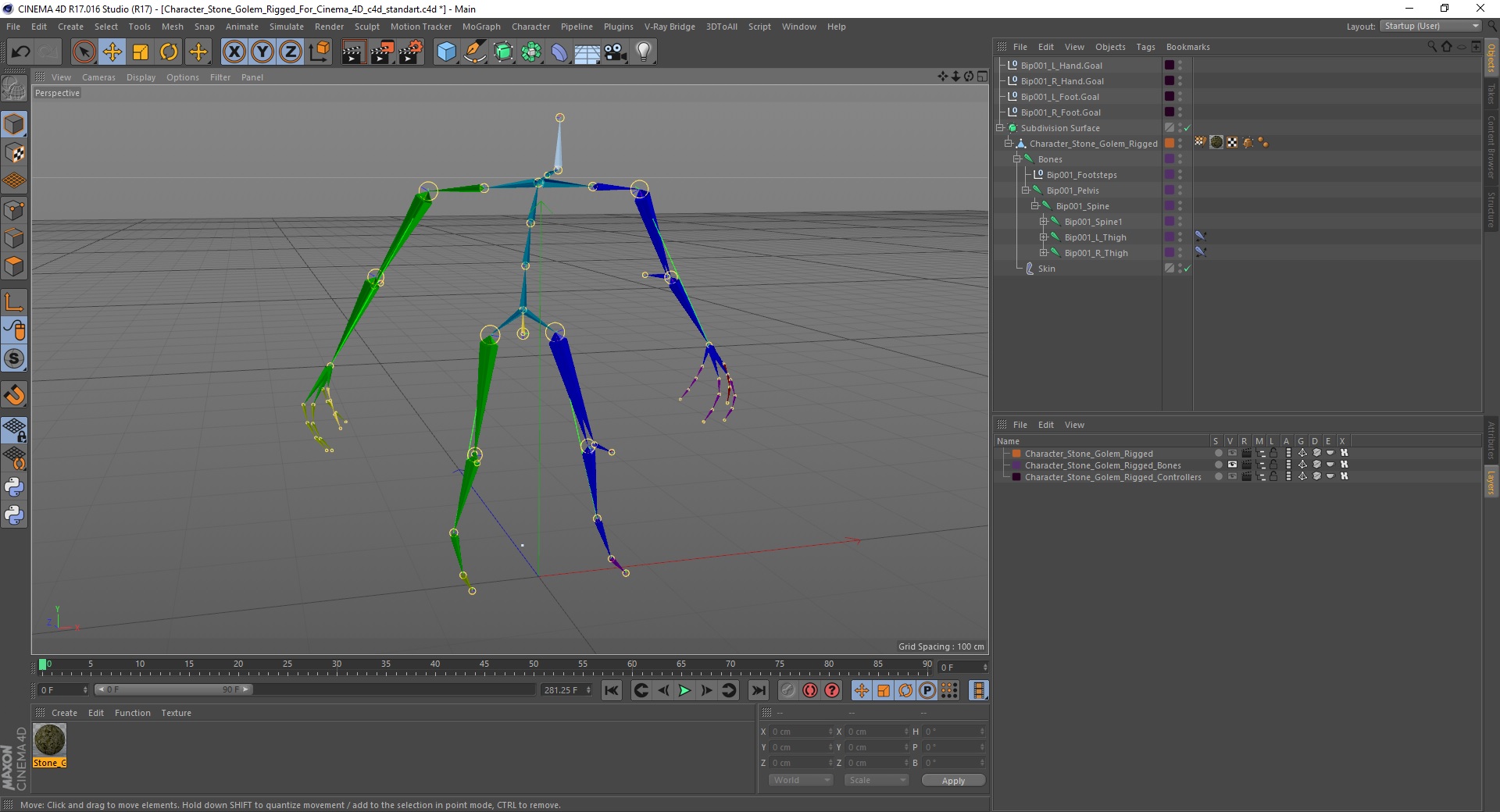
Task: Select the Live Selection tool
Action: coord(84,52)
